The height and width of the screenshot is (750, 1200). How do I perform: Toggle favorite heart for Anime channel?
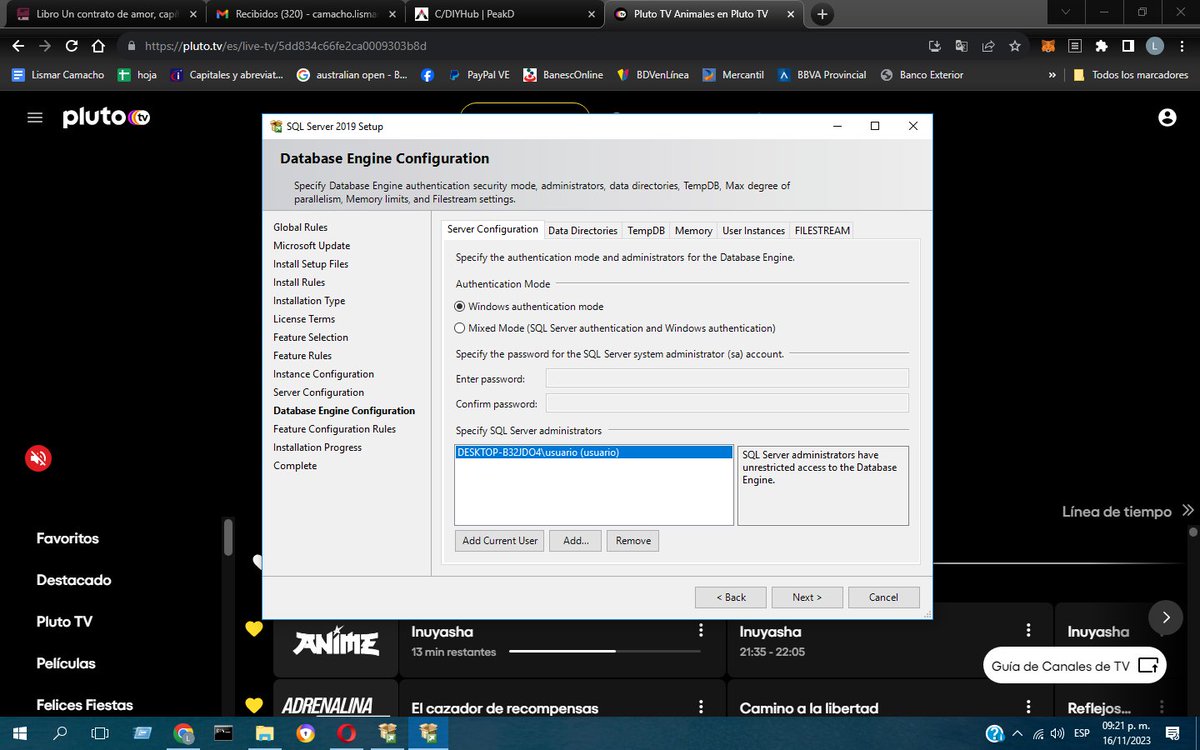tap(254, 629)
